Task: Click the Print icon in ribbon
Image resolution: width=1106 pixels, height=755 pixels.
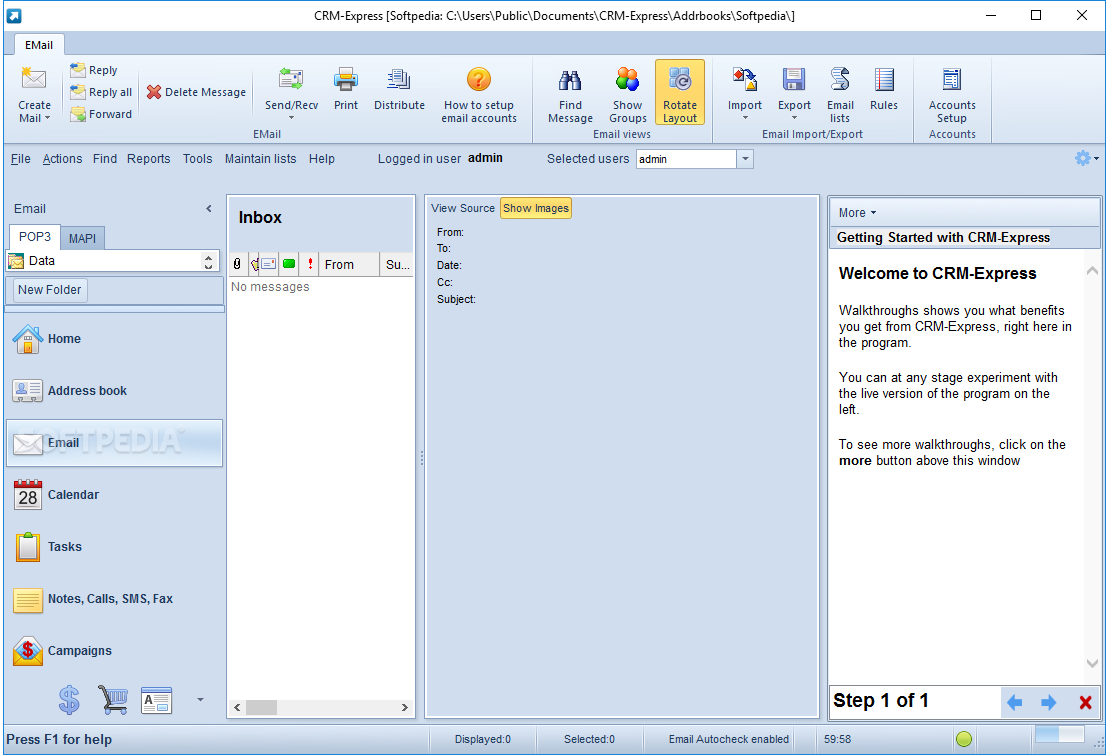Action: pos(346,79)
